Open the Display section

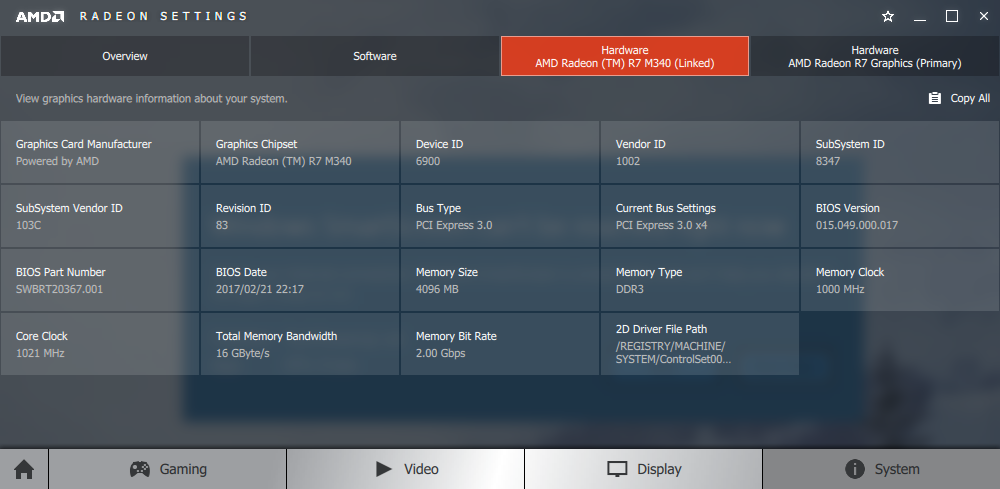[x=643, y=469]
